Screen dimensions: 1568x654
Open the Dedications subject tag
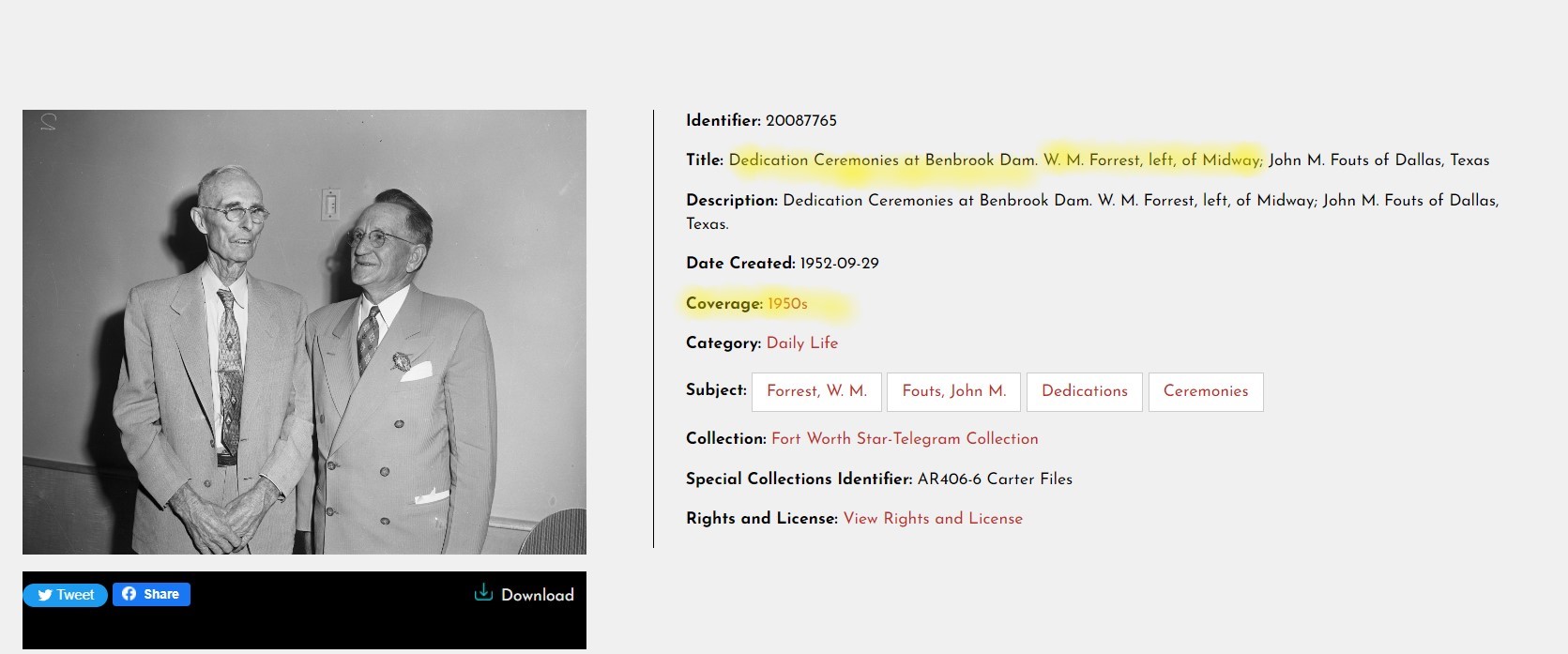[x=1085, y=391]
